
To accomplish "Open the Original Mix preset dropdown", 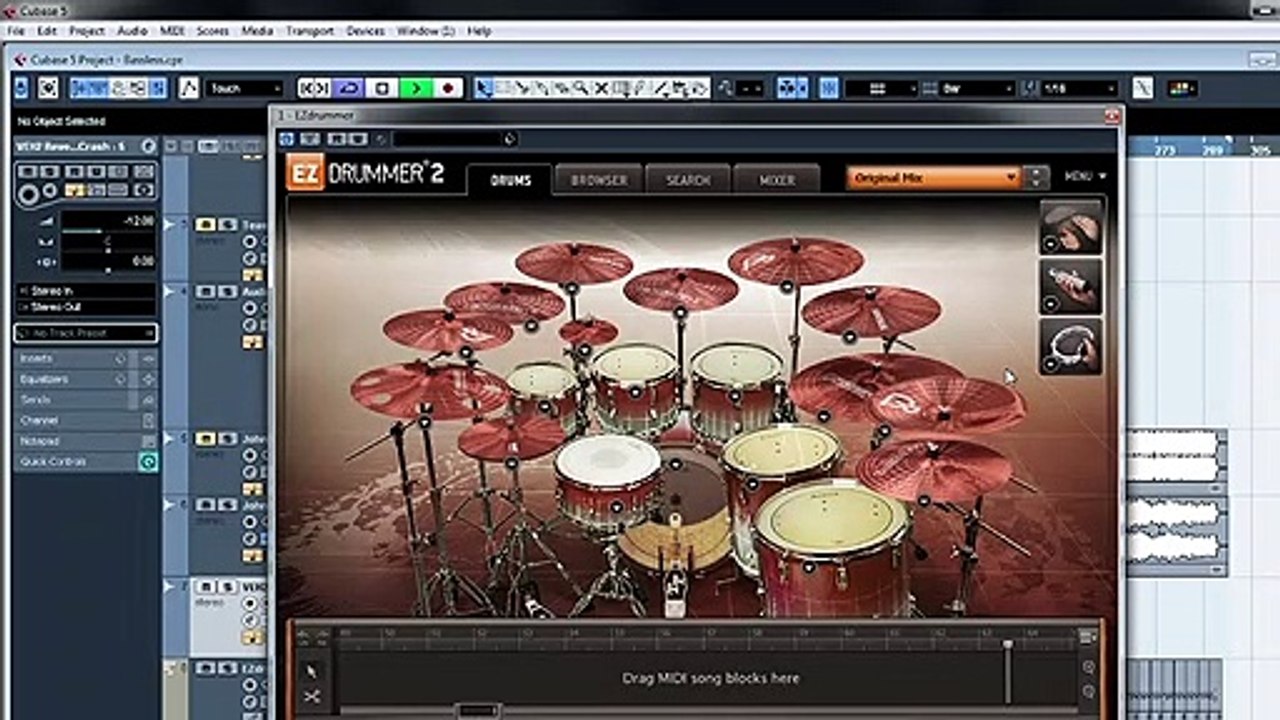I will click(x=933, y=178).
